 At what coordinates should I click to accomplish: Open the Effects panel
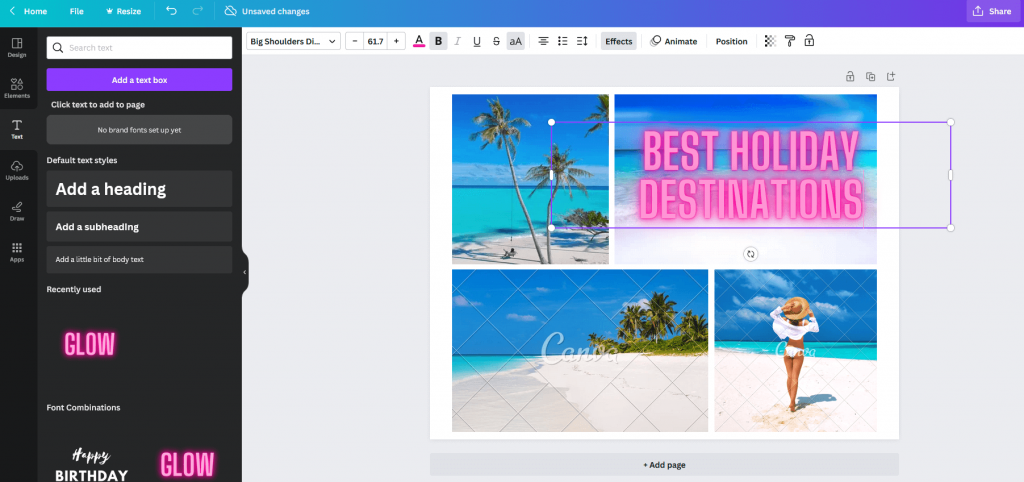(618, 41)
